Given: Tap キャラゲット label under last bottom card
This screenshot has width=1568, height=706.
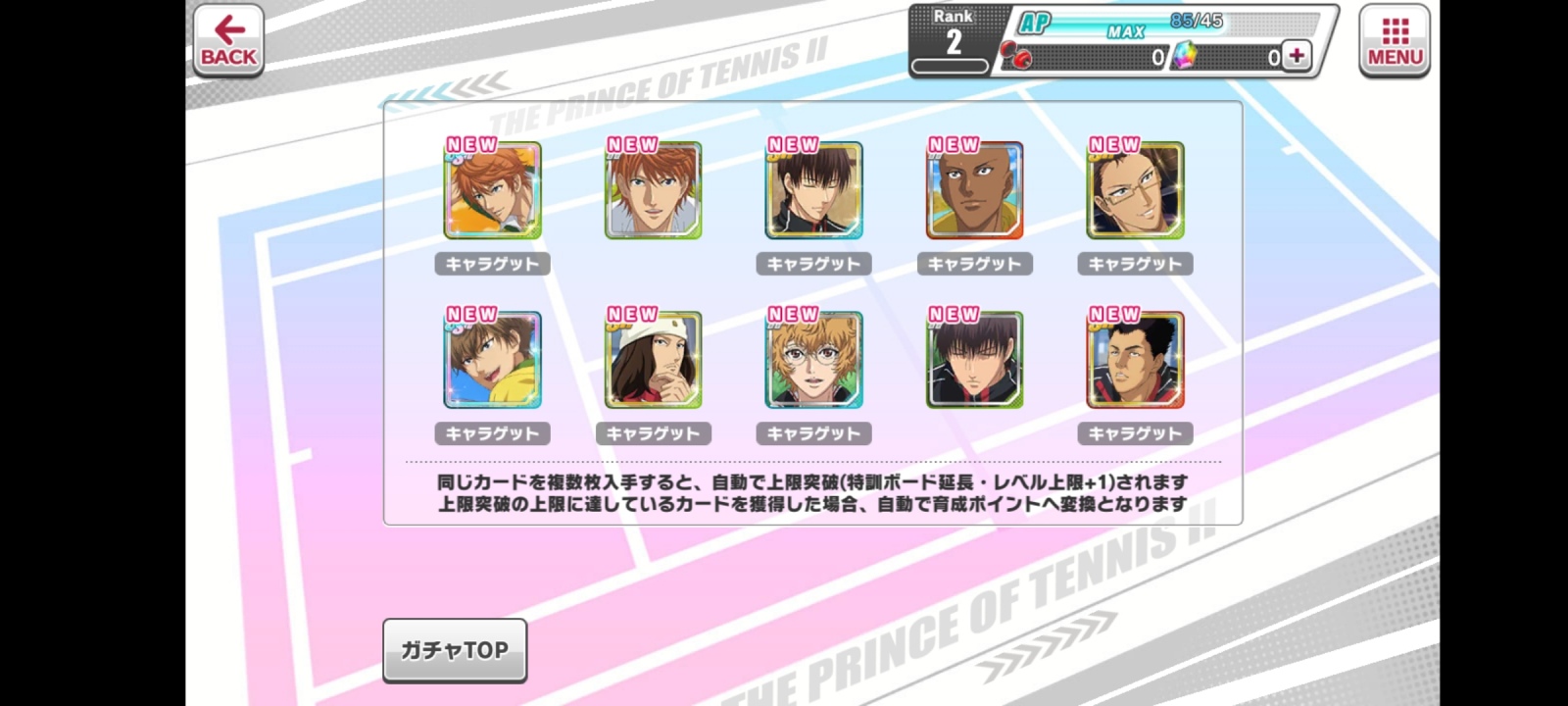Looking at the screenshot, I should pyautogui.click(x=1135, y=433).
